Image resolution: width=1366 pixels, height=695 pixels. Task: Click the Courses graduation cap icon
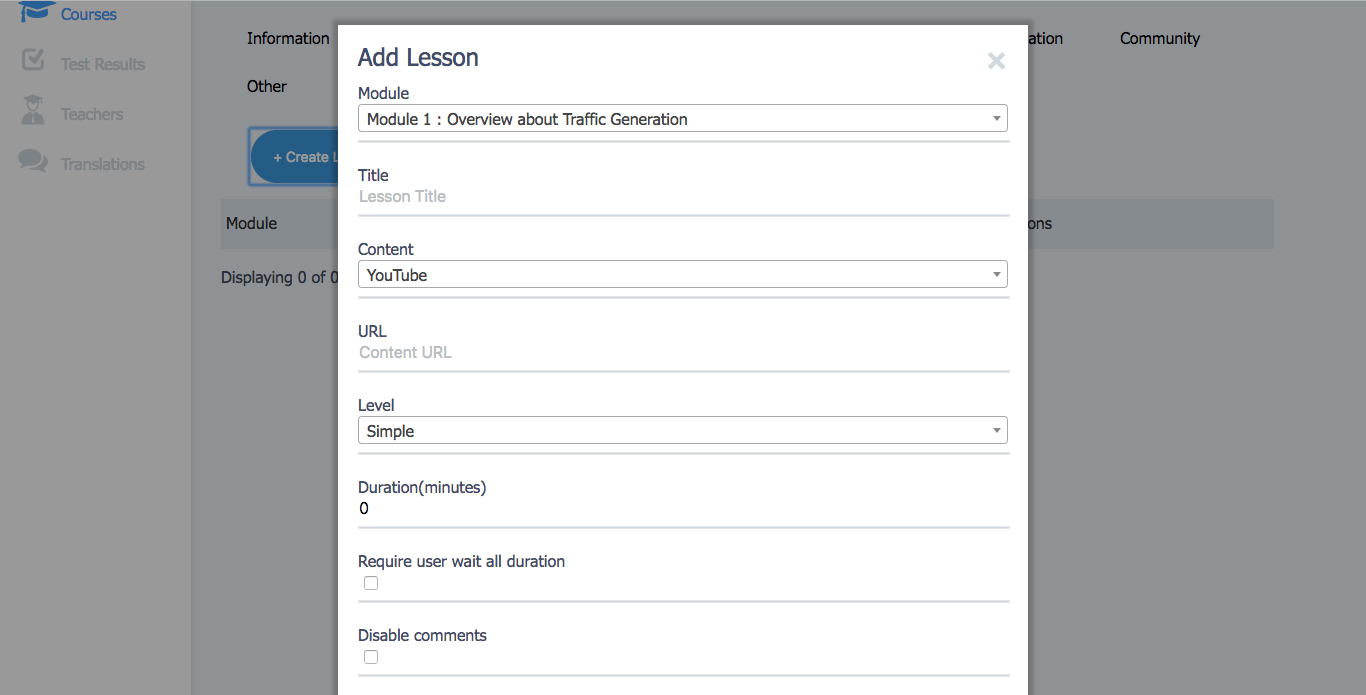click(35, 11)
